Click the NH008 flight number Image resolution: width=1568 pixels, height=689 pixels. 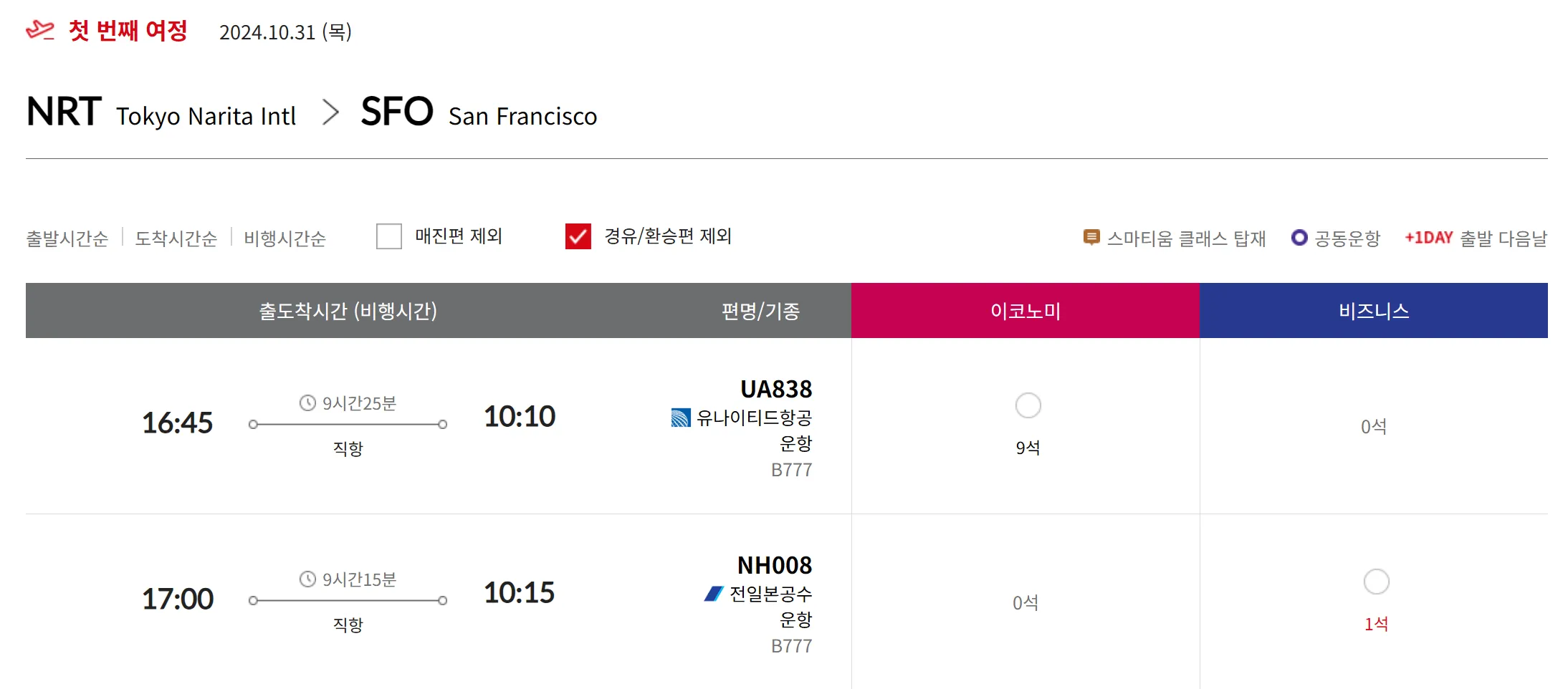tap(774, 565)
